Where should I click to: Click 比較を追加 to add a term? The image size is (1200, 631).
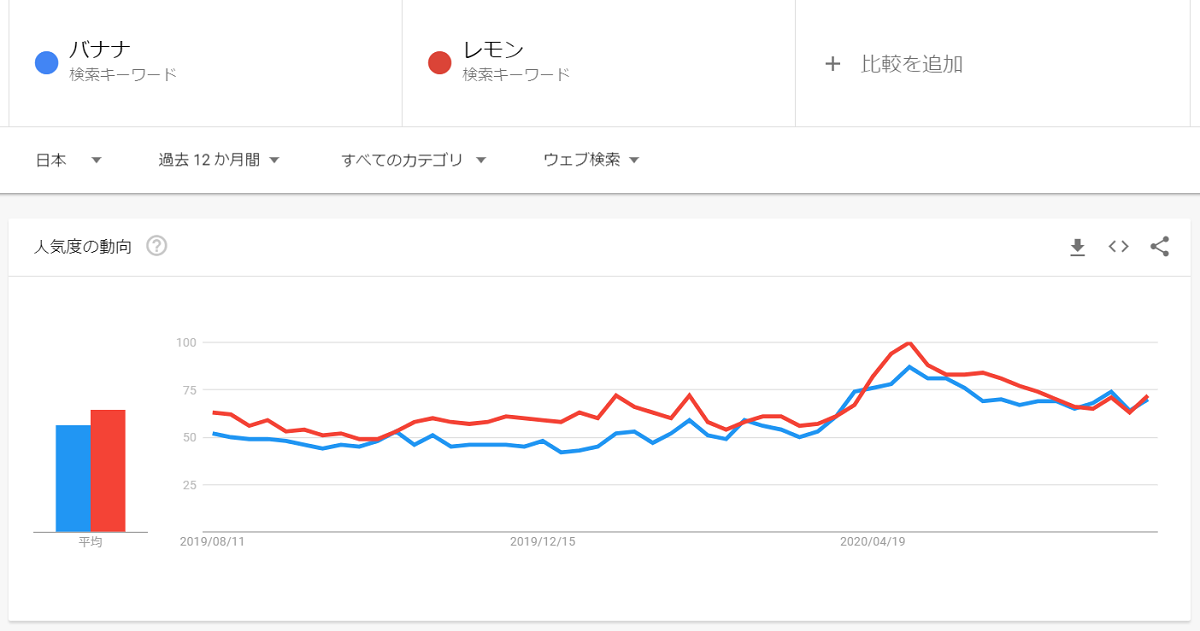point(911,64)
